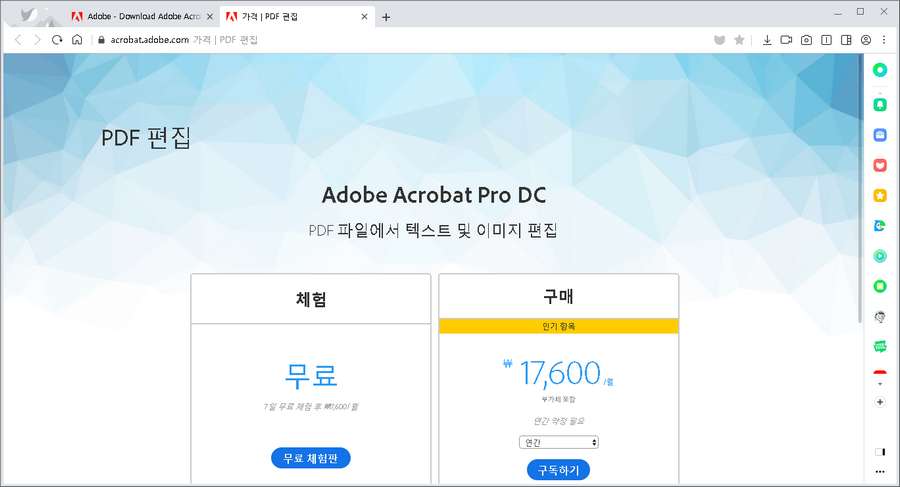Add a sidebar app with the plus button
The image size is (900, 487).
[x=880, y=402]
